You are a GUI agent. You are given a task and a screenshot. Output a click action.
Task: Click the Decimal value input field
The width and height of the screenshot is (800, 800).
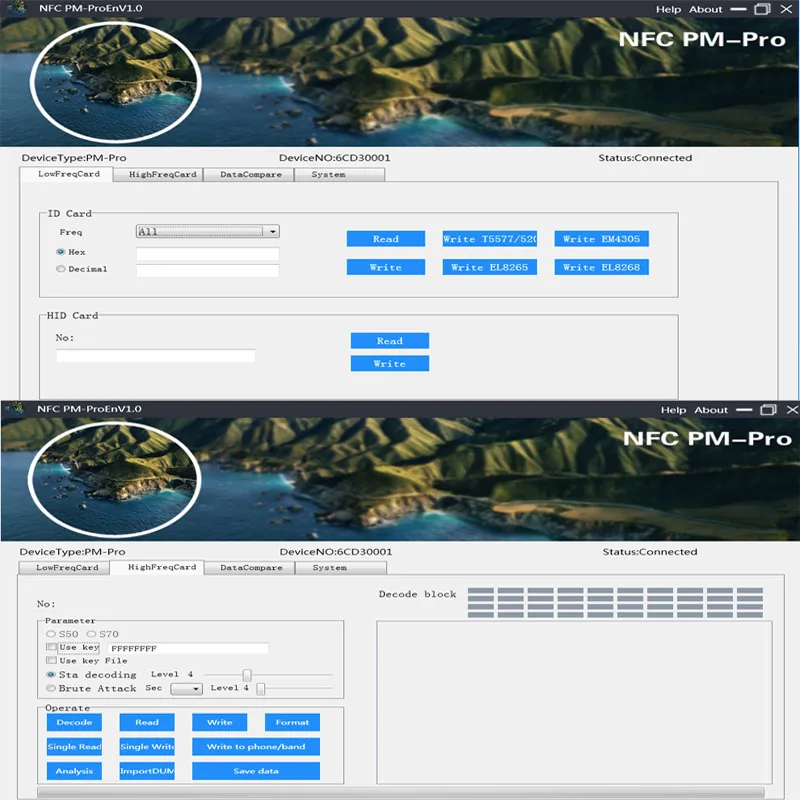pos(208,270)
